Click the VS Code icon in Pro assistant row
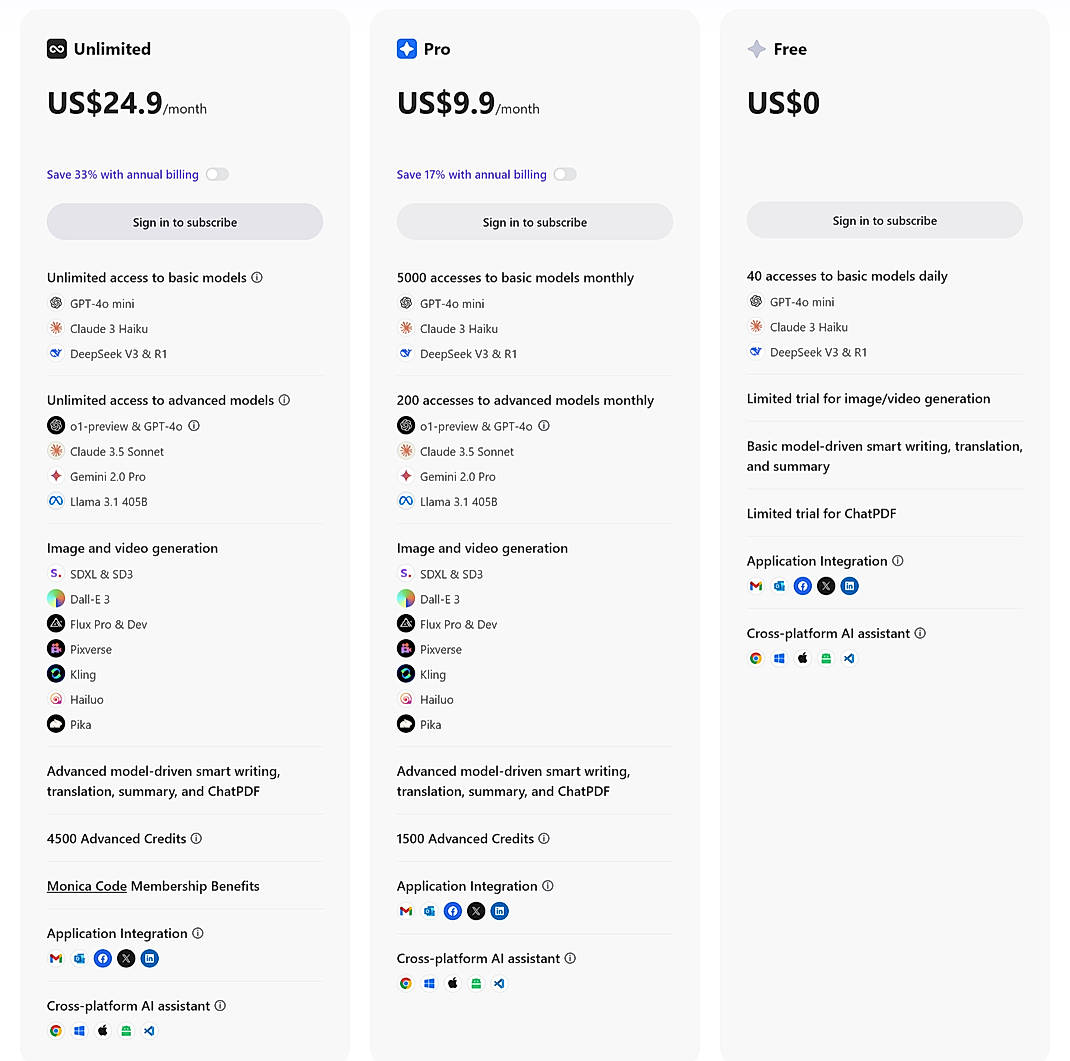 (499, 983)
